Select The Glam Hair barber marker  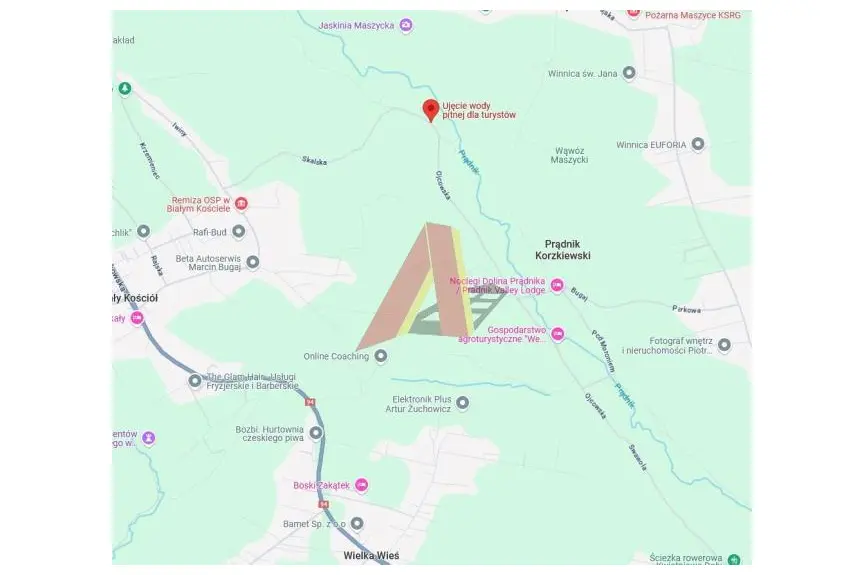click(195, 380)
